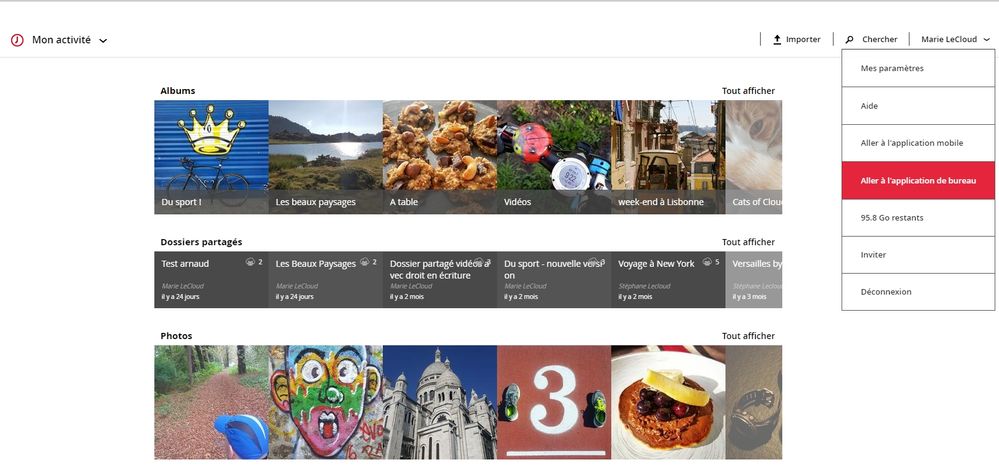Select Aide in the user menu
The image size is (999, 467).
918,106
